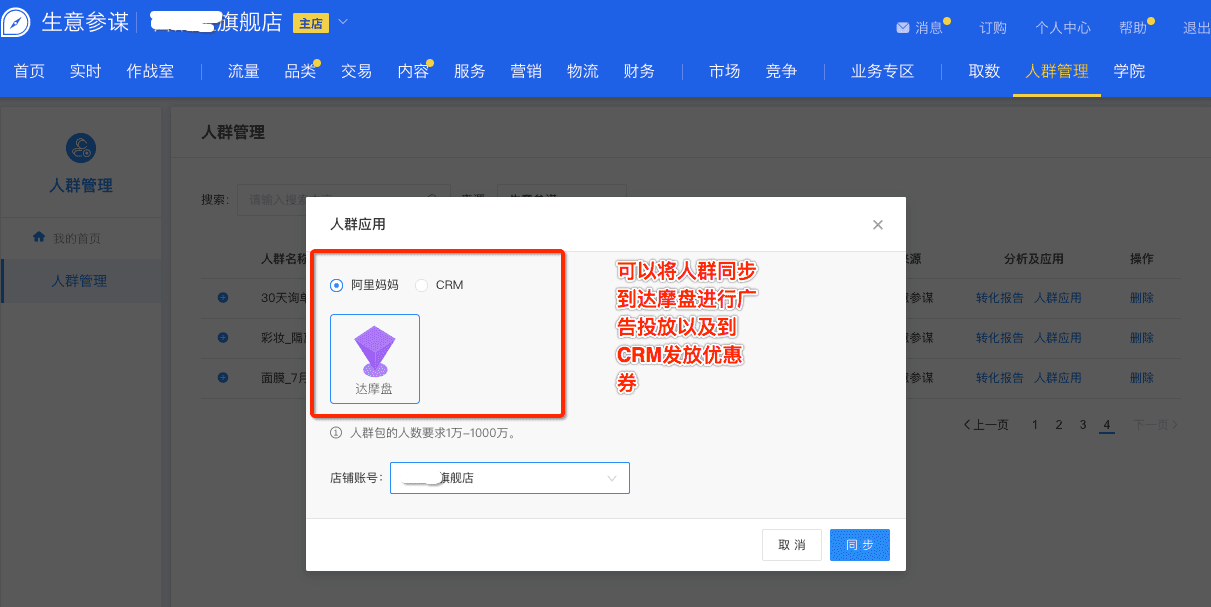Go to pagination page 2
This screenshot has width=1211, height=607.
coord(1059,425)
